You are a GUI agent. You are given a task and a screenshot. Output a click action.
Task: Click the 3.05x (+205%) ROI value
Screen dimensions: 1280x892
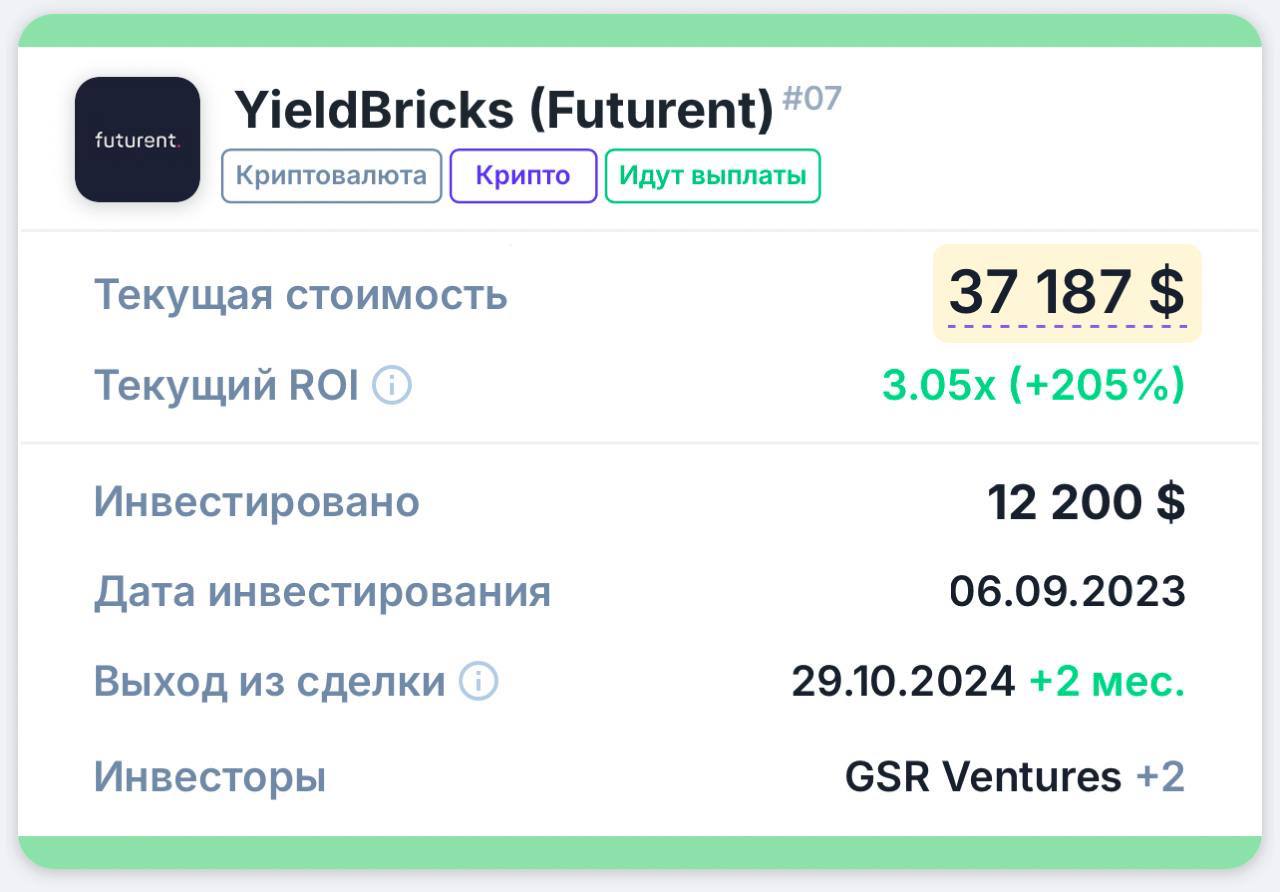pyautogui.click(x=1033, y=385)
